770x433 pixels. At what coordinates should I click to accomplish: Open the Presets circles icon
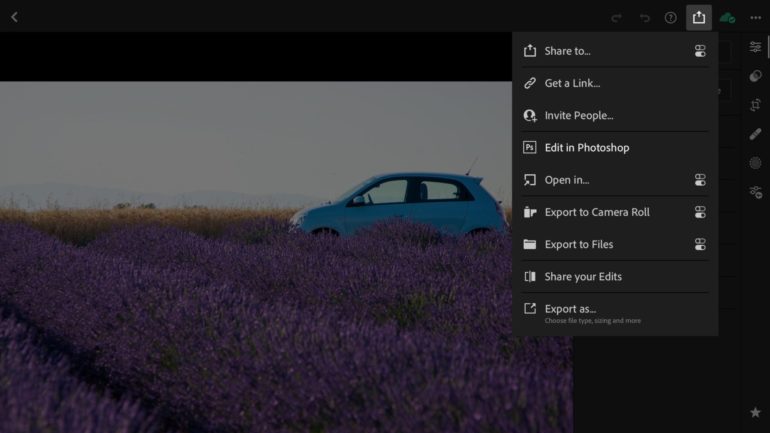pos(755,76)
